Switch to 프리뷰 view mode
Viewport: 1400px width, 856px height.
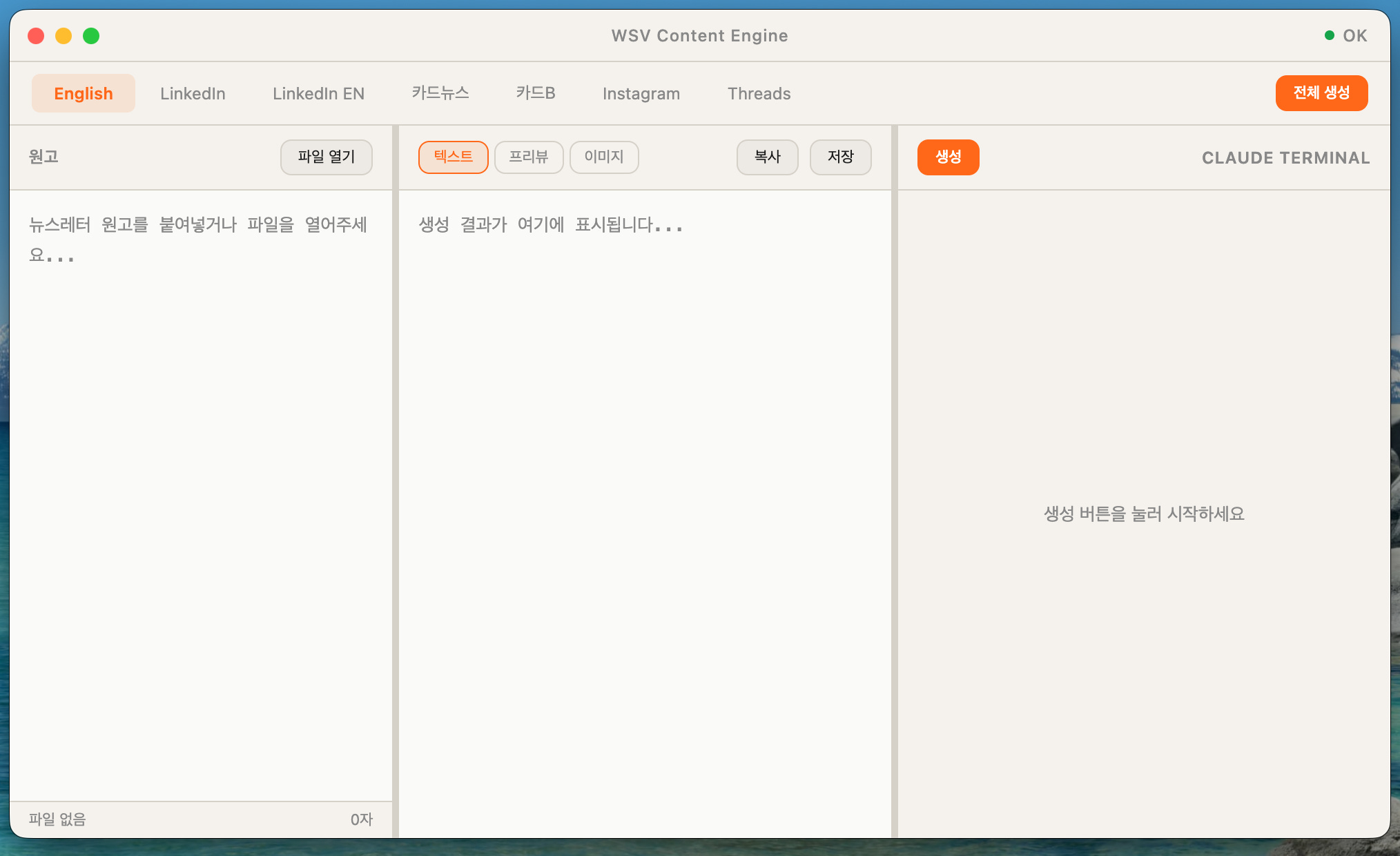pos(528,157)
